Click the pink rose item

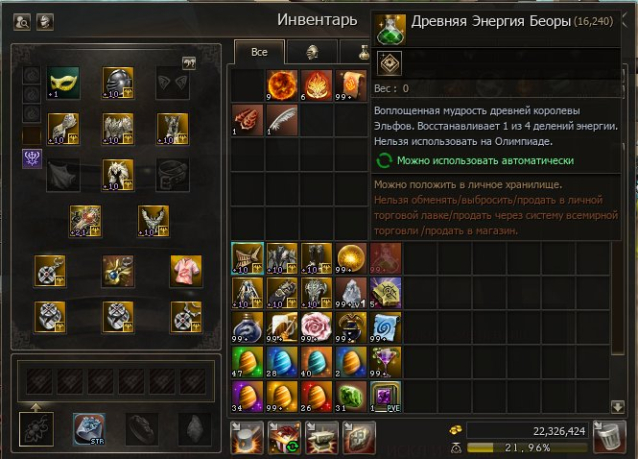[x=316, y=328]
